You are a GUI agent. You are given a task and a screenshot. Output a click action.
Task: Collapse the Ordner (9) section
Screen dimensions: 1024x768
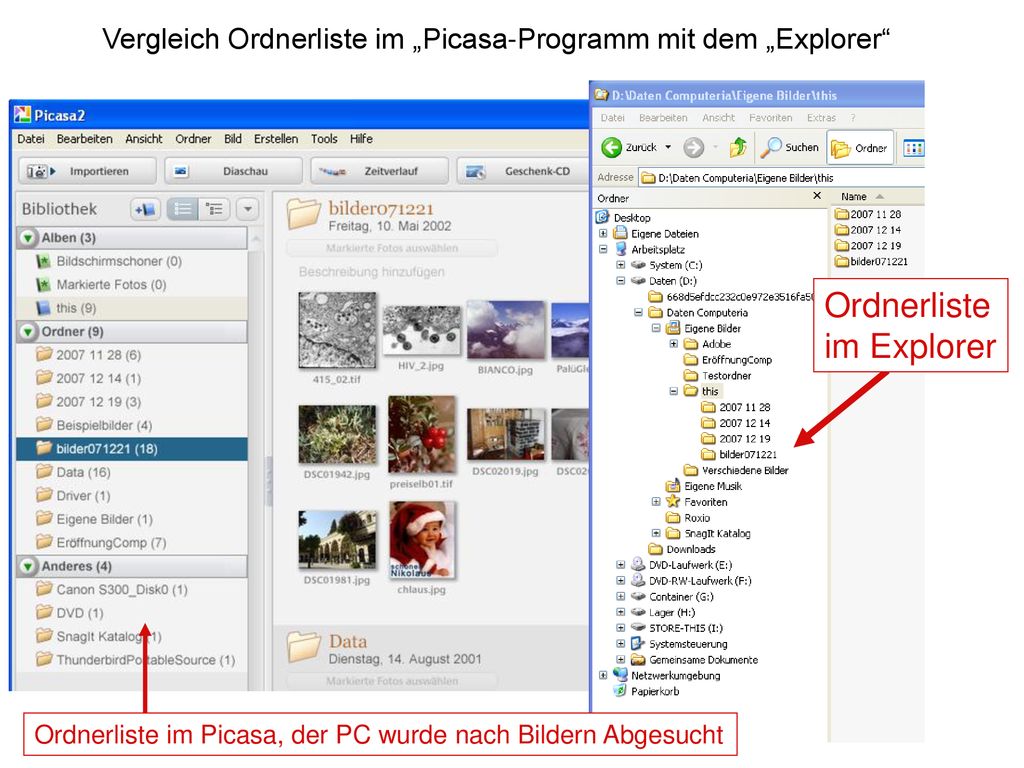point(28,332)
